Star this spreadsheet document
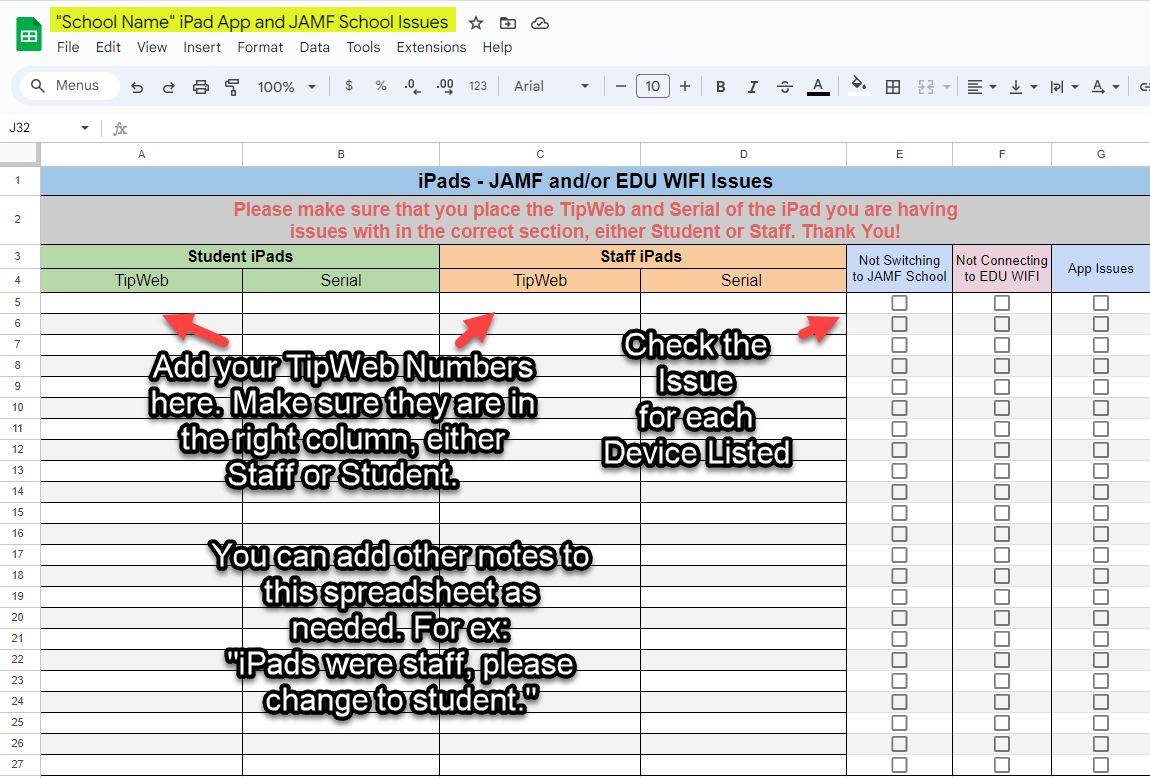 tap(476, 23)
